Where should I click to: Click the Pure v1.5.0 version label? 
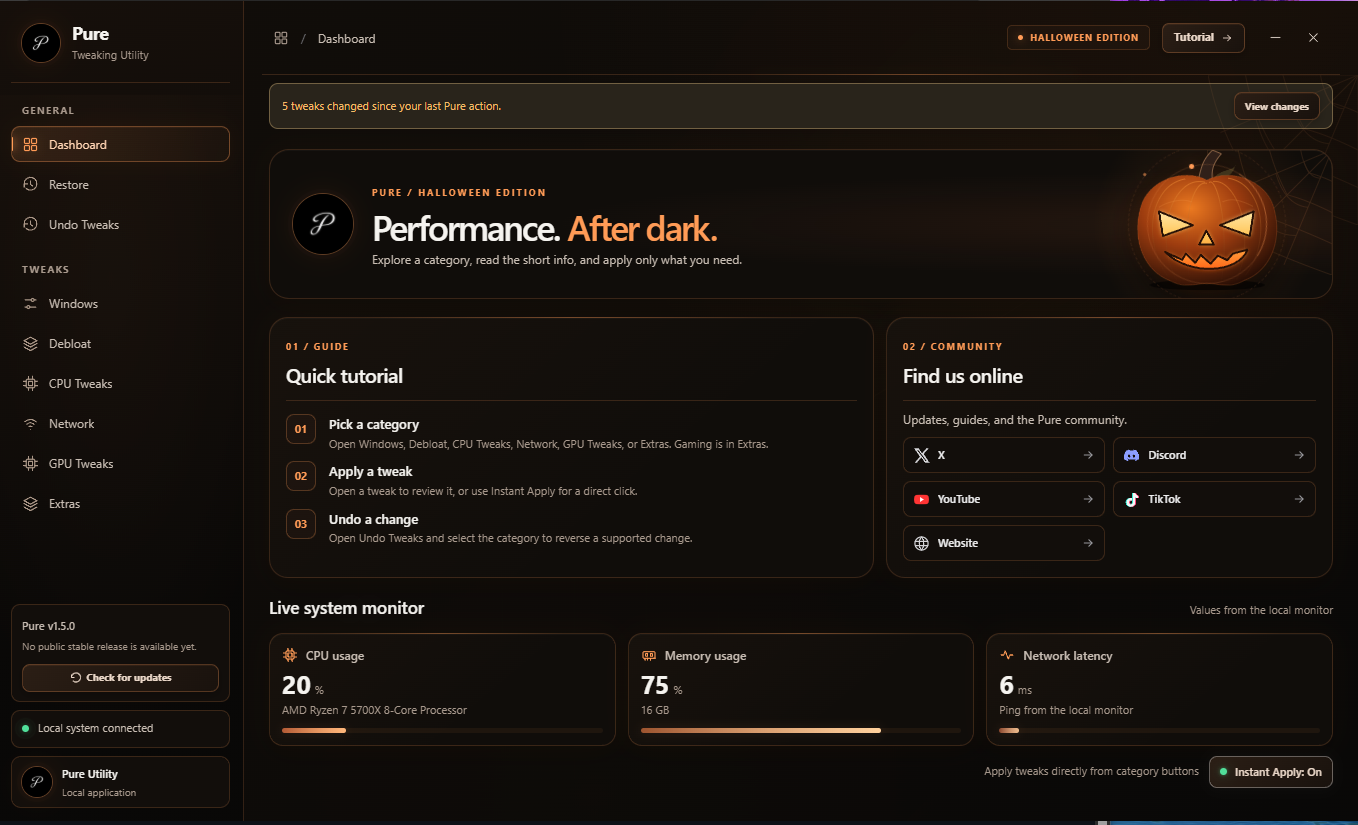click(48, 626)
